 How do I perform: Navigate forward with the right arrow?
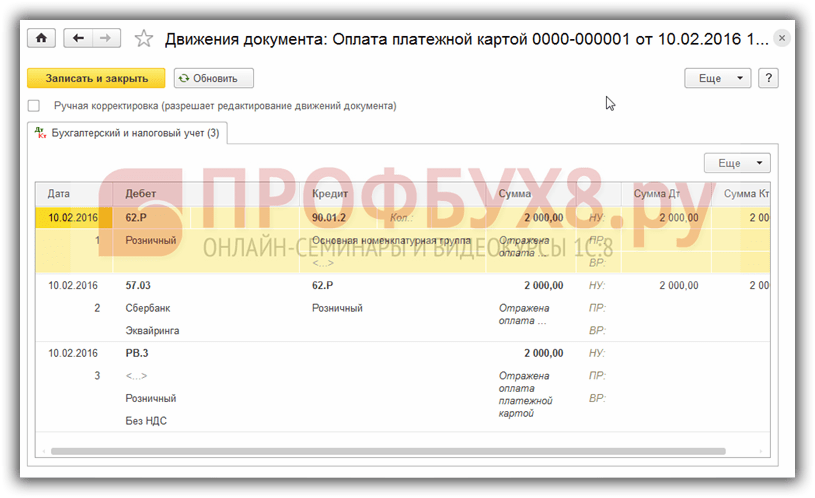point(106,38)
